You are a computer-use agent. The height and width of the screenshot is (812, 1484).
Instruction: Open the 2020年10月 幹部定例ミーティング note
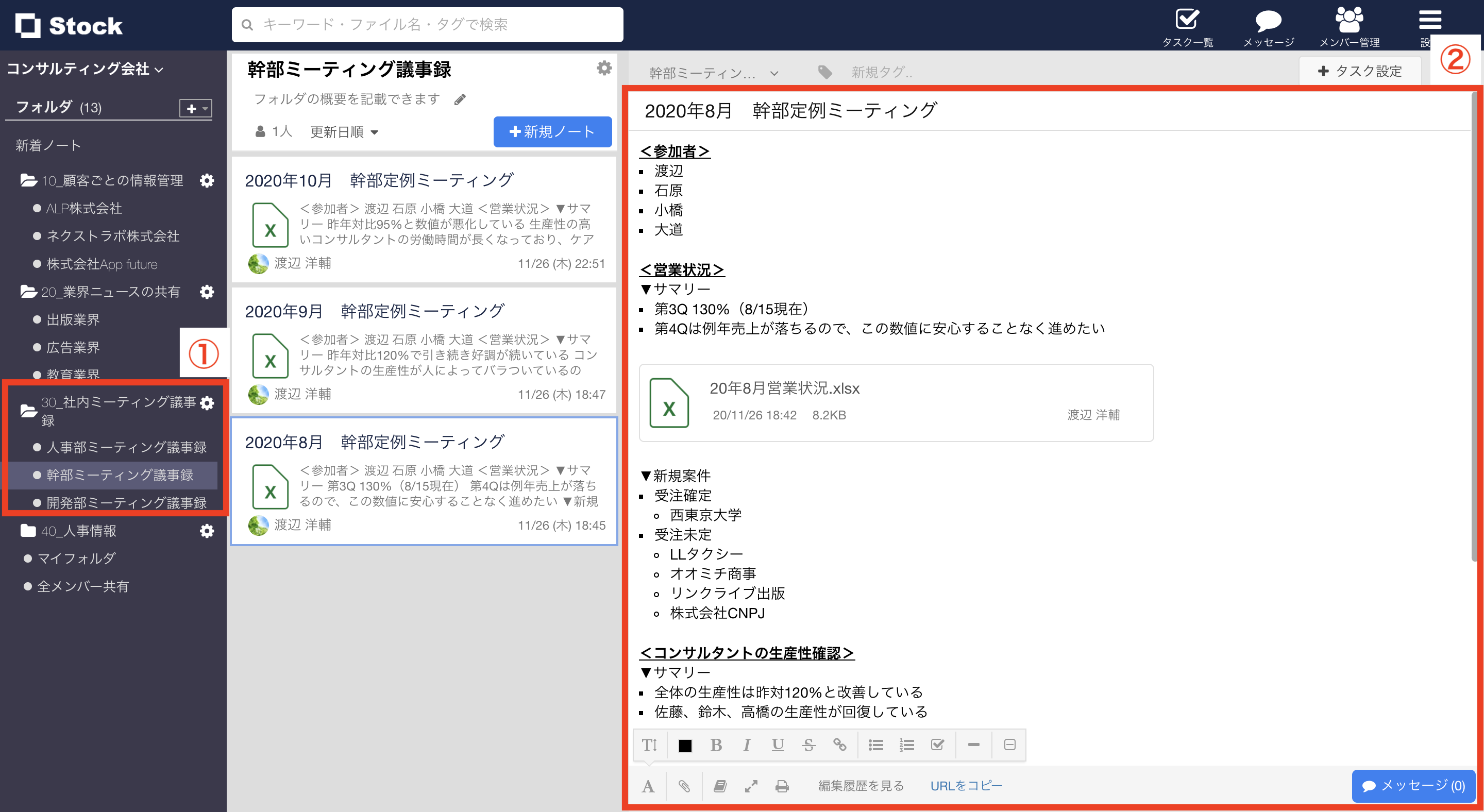tap(425, 221)
